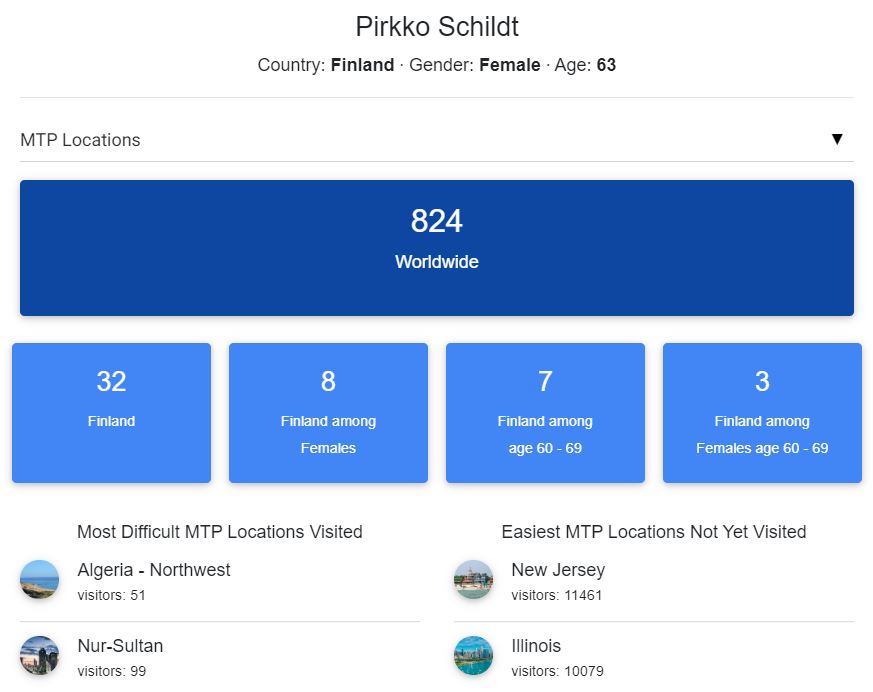Screen dimensions: 873x692
Task: Click the Nur-Sultan round photo icon
Action: tap(40, 656)
